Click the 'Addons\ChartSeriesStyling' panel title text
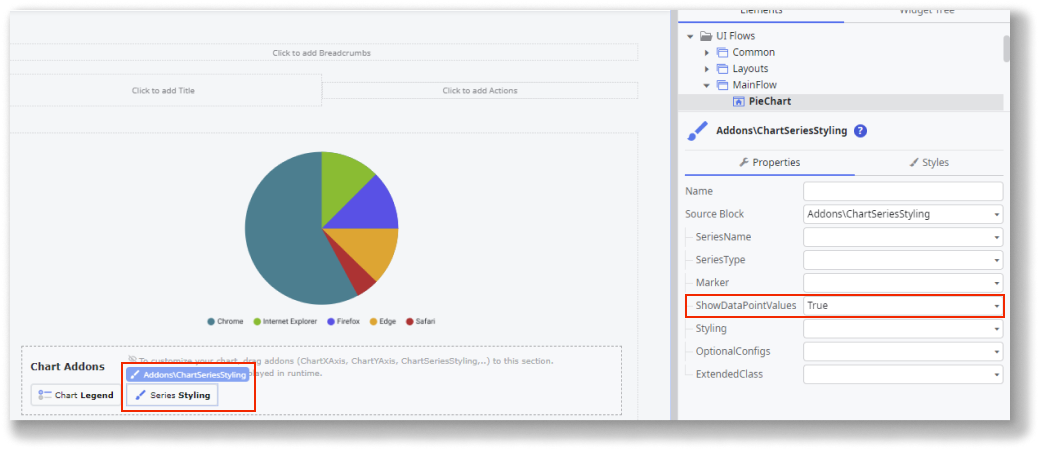1040x451 pixels. tap(782, 131)
